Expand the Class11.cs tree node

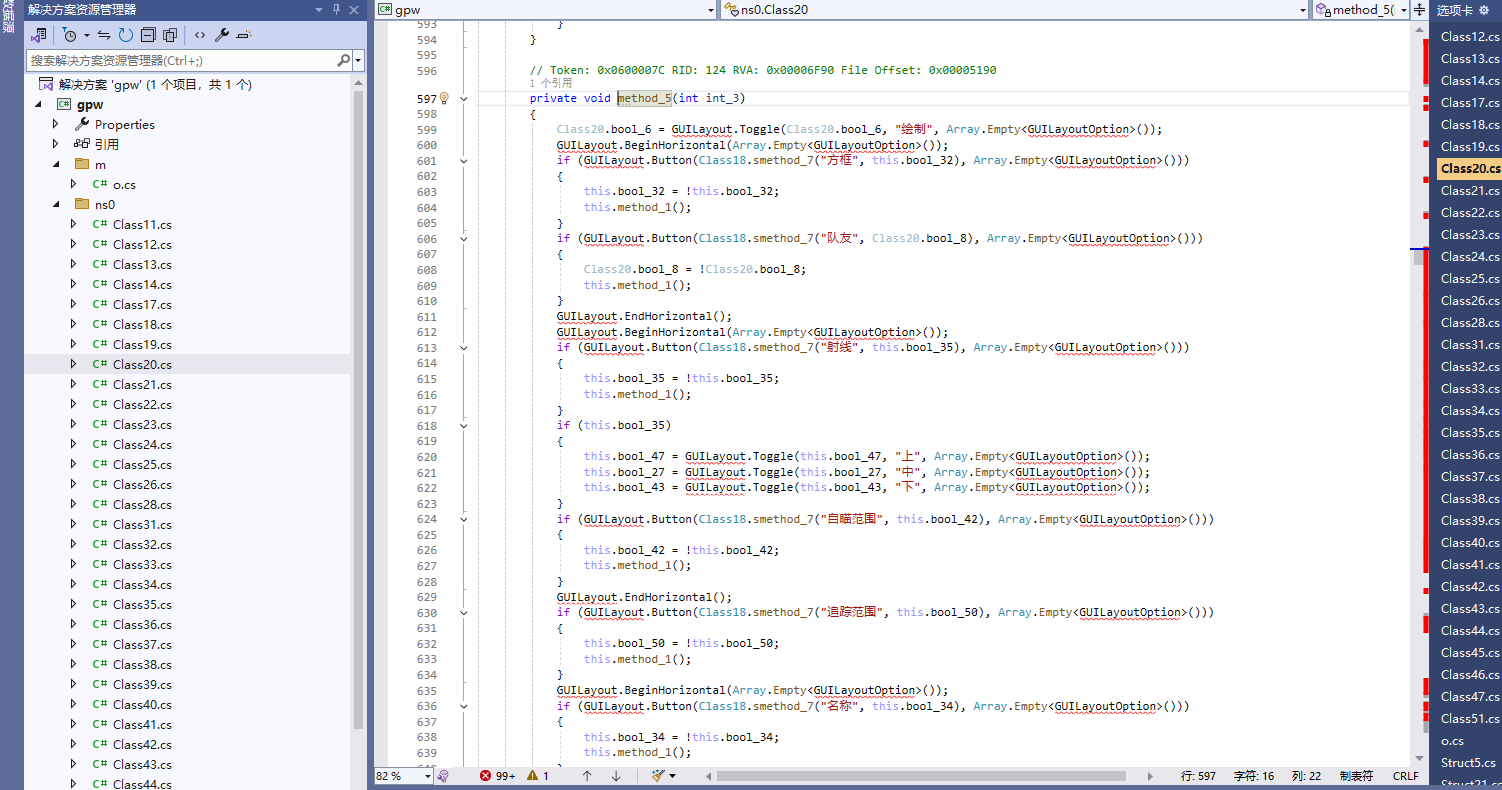point(73,224)
